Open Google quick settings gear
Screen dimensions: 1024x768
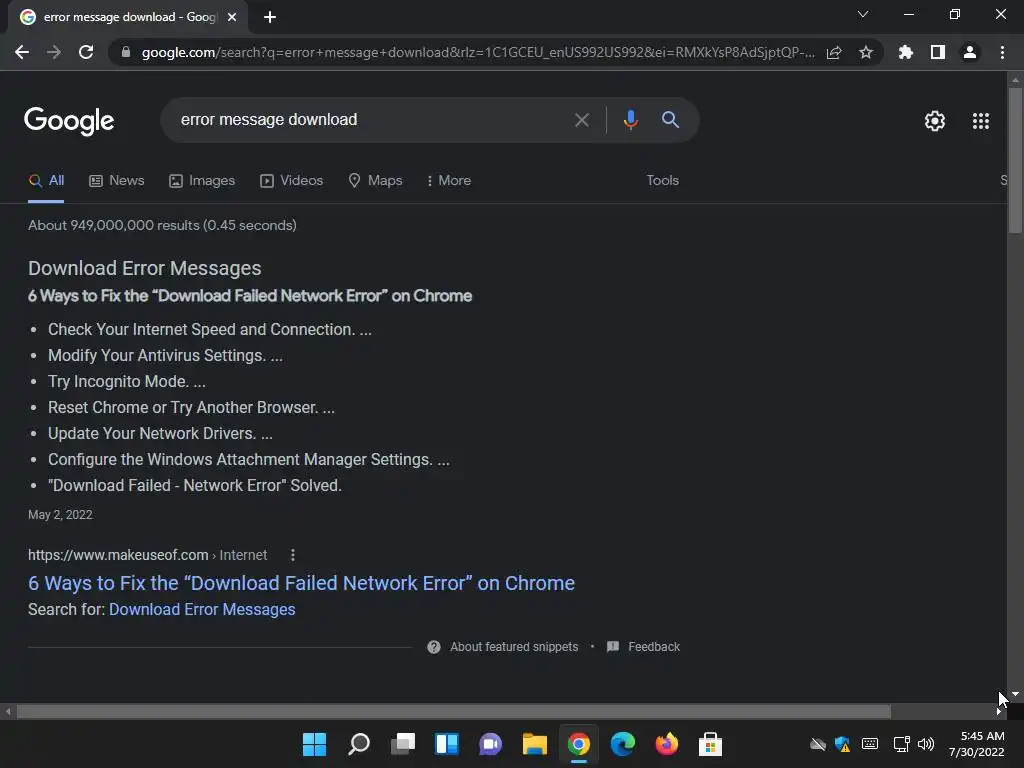tap(935, 121)
